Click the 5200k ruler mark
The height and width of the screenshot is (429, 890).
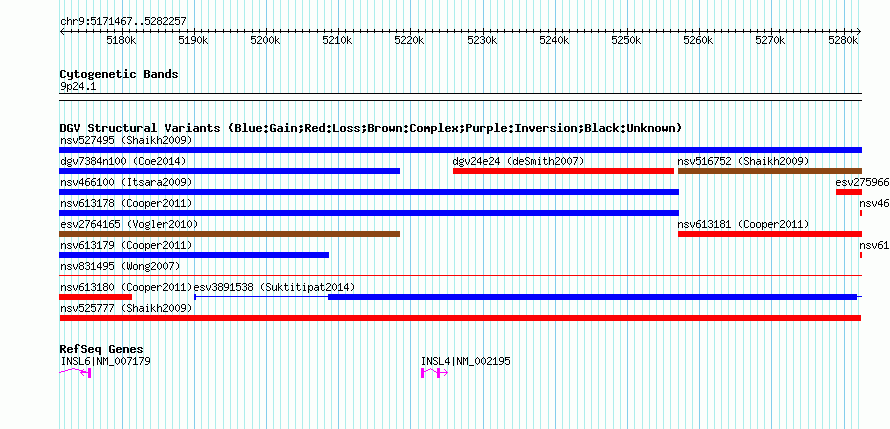266,41
